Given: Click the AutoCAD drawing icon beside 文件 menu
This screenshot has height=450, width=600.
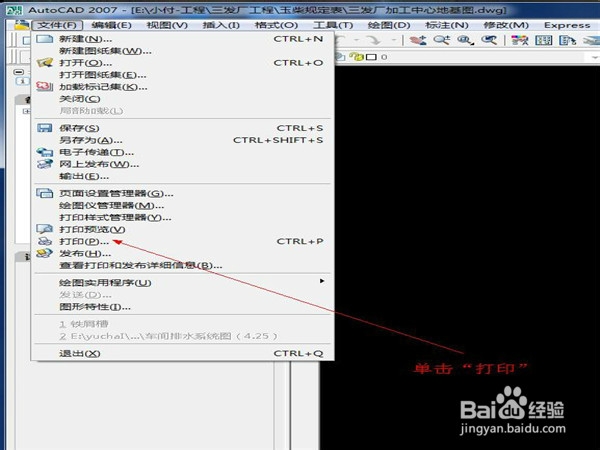Looking at the screenshot, I should 21,25.
